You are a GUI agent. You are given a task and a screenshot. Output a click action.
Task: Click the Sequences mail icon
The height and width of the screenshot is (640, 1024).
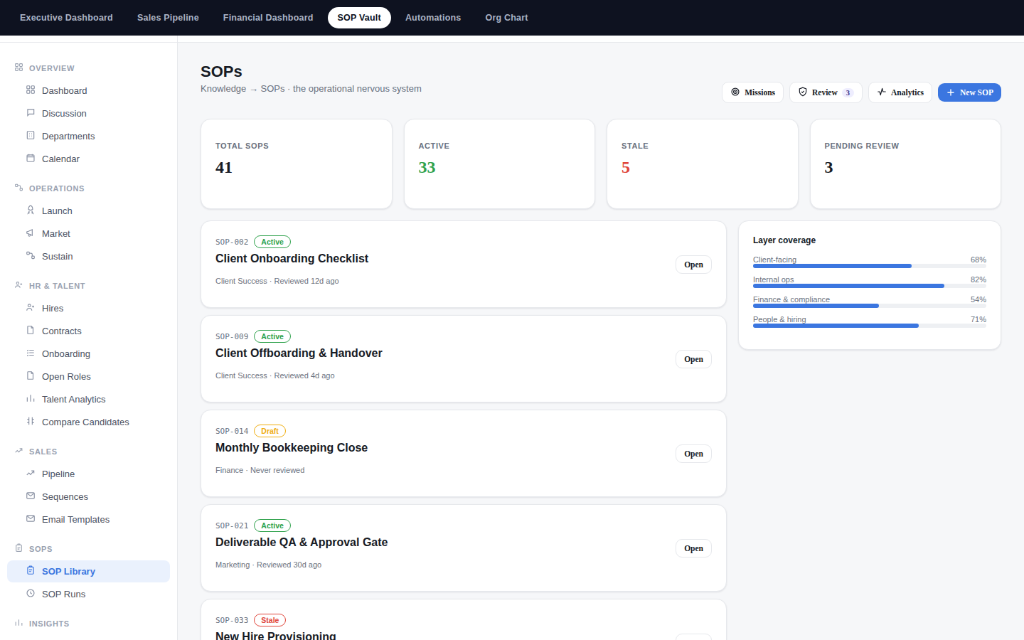coord(31,496)
